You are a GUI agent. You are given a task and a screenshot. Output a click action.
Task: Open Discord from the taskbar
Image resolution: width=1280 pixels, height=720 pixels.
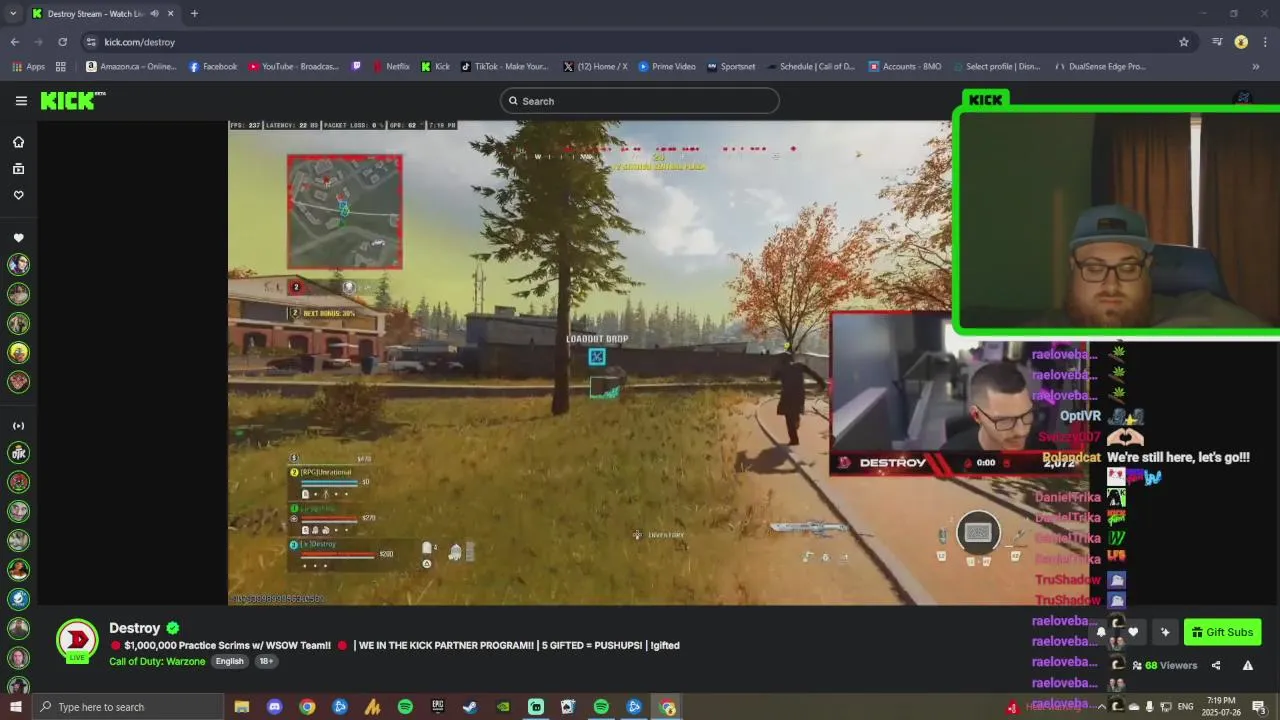pos(275,707)
